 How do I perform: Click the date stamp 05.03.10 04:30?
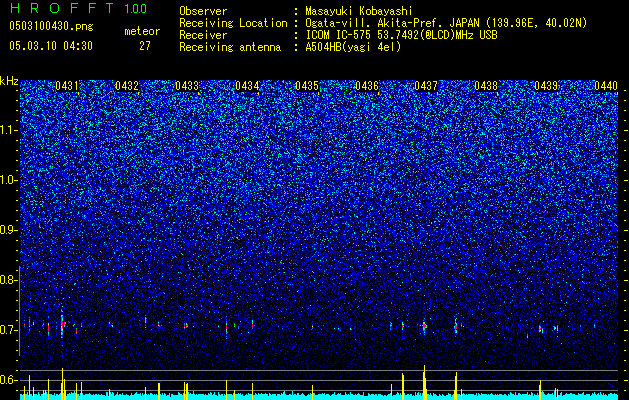click(51, 46)
